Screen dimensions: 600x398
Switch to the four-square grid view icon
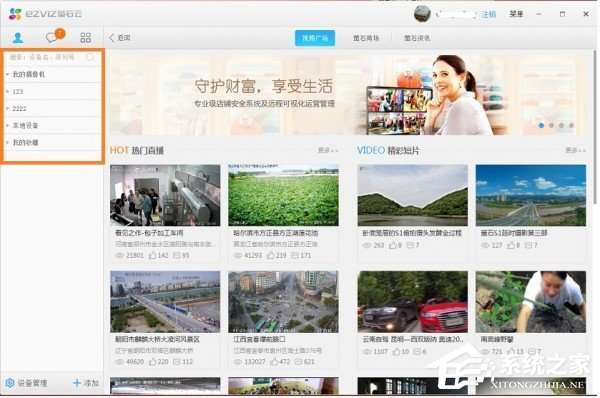point(85,38)
